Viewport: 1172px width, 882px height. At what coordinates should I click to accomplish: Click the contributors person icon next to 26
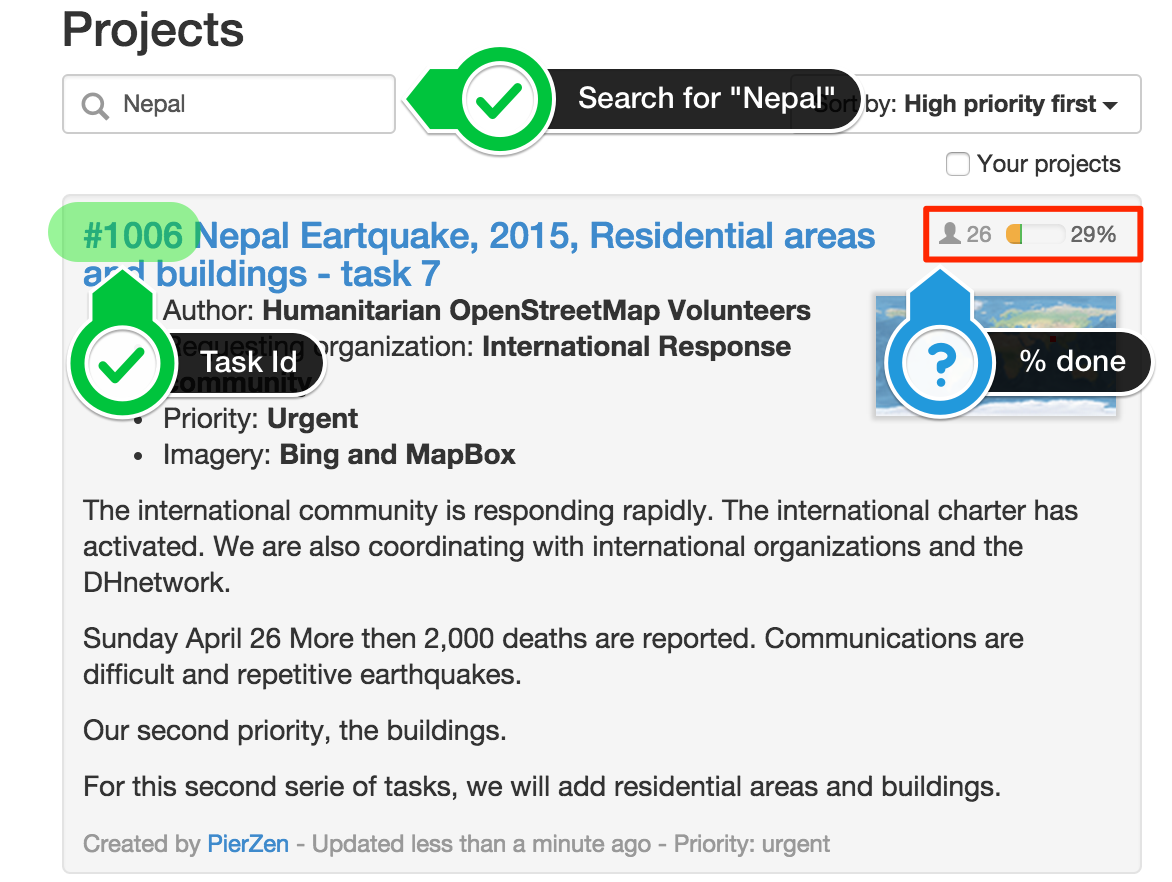(950, 234)
